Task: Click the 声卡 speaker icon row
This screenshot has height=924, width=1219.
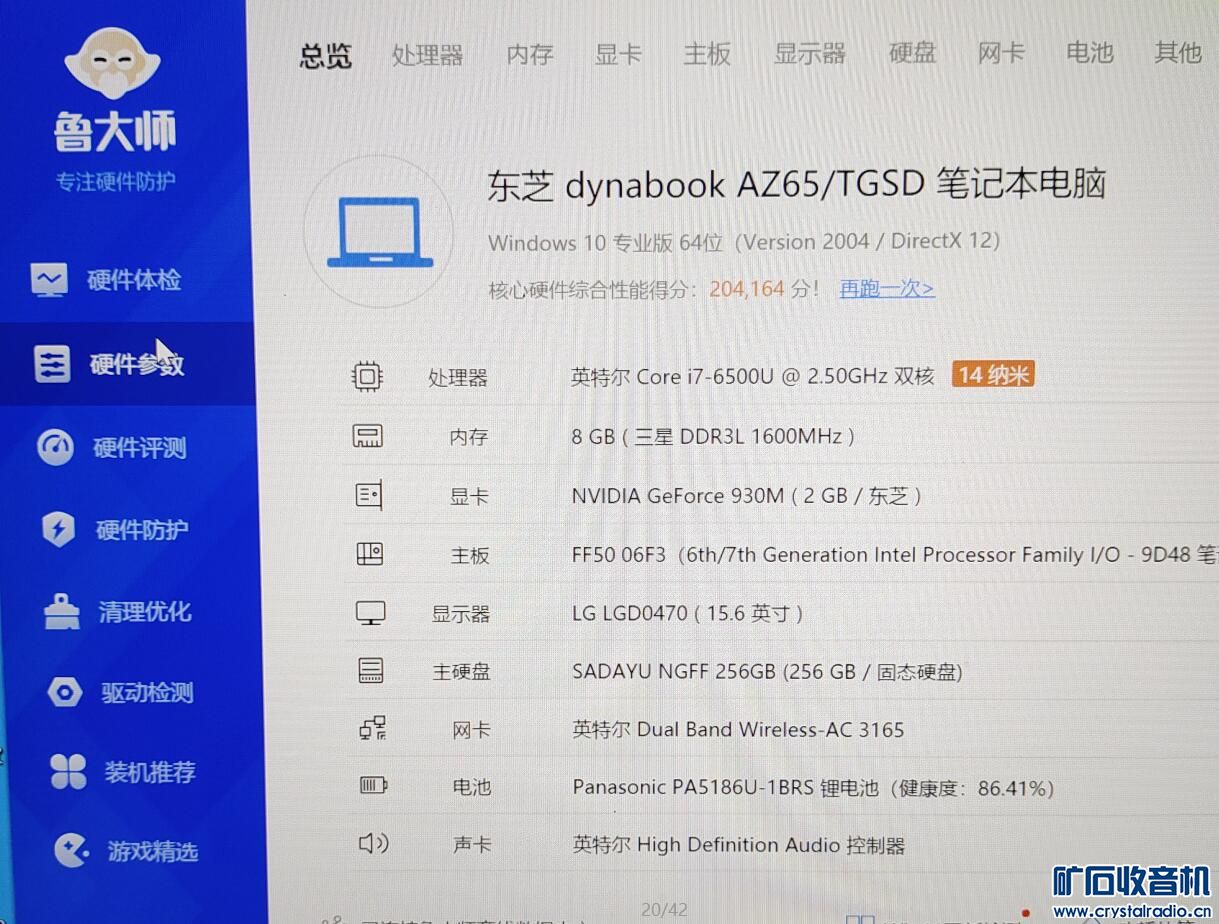Action: pos(373,844)
